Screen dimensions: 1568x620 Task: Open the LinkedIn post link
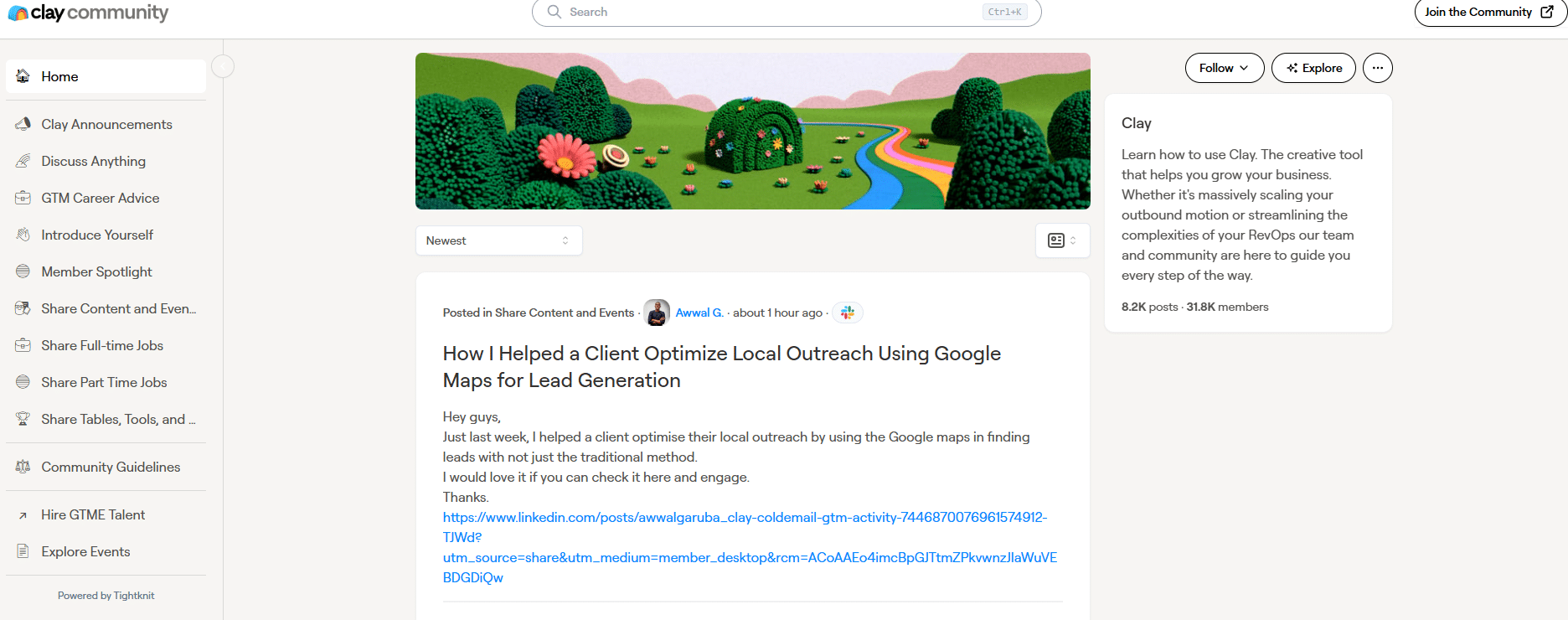[745, 517]
